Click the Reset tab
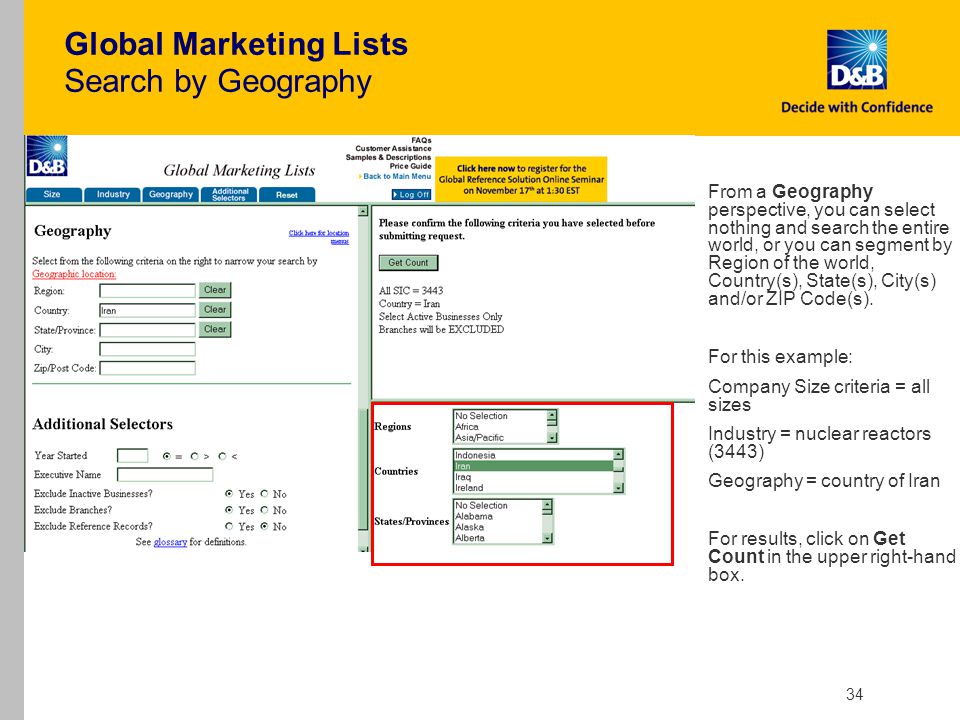Image resolution: width=960 pixels, height=720 pixels. click(x=287, y=195)
